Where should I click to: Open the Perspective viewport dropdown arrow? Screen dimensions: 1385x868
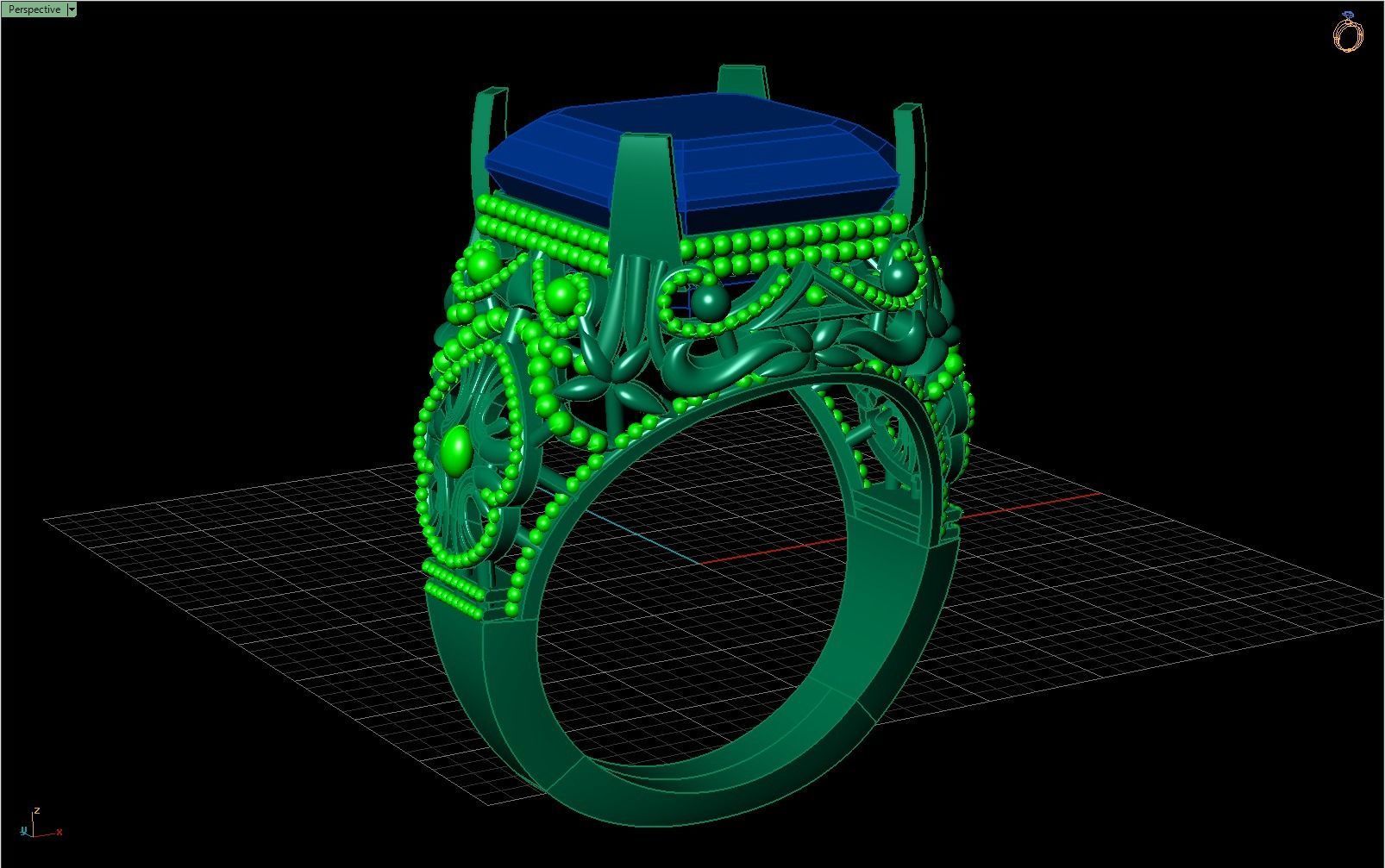coord(72,9)
